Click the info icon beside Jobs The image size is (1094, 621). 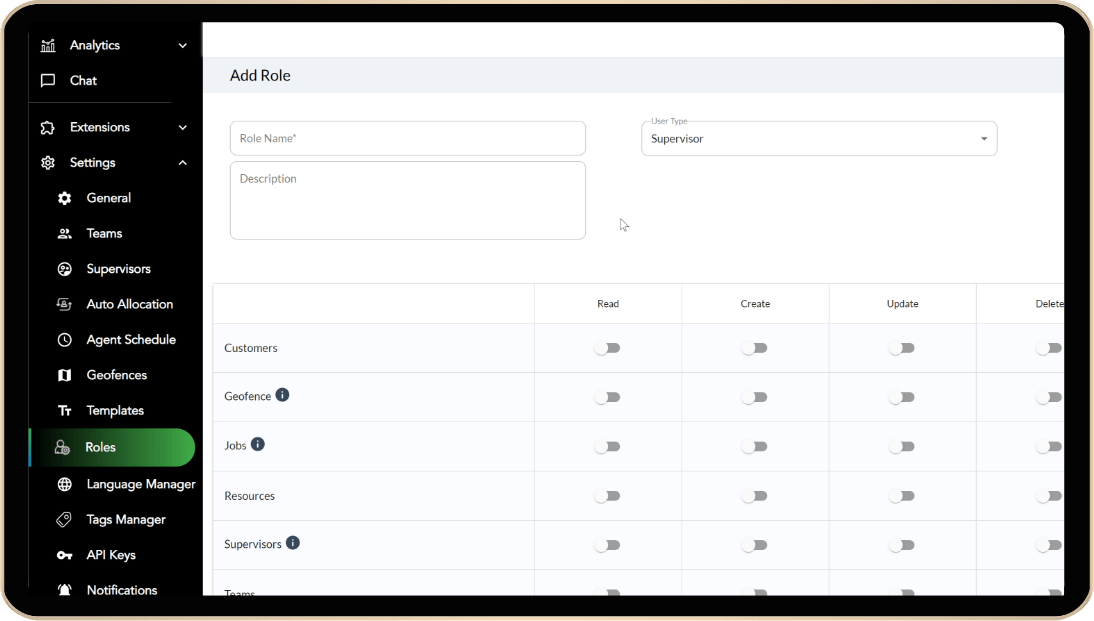258,444
